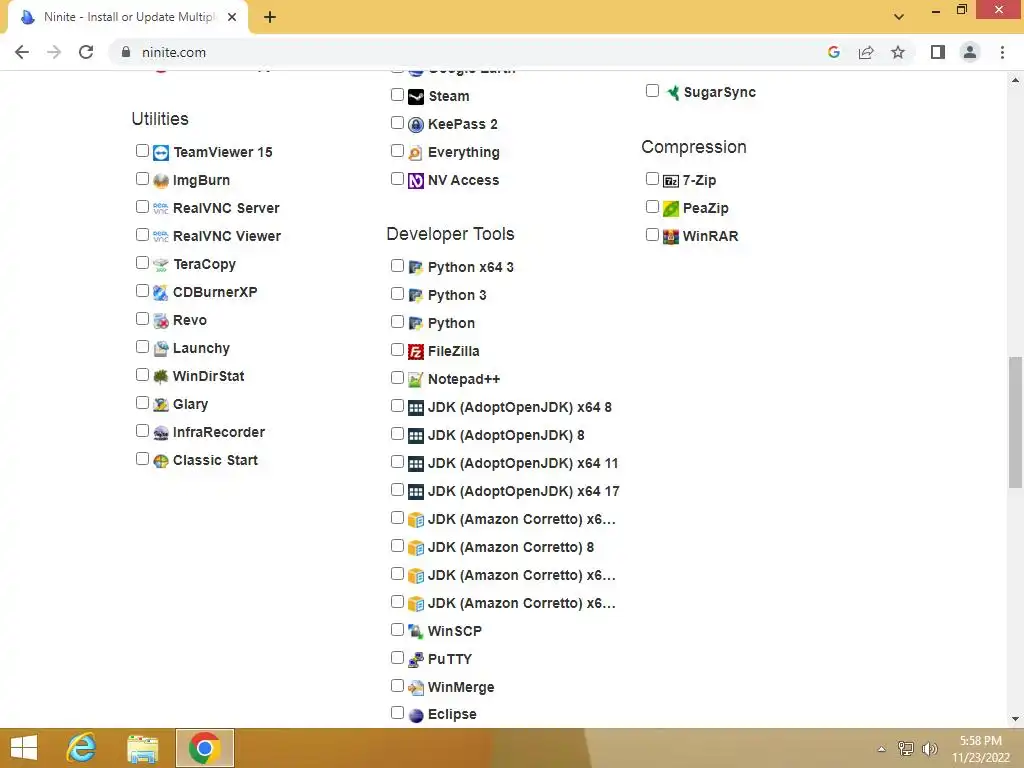Click the PuTTY icon
The image size is (1024, 768).
(416, 660)
